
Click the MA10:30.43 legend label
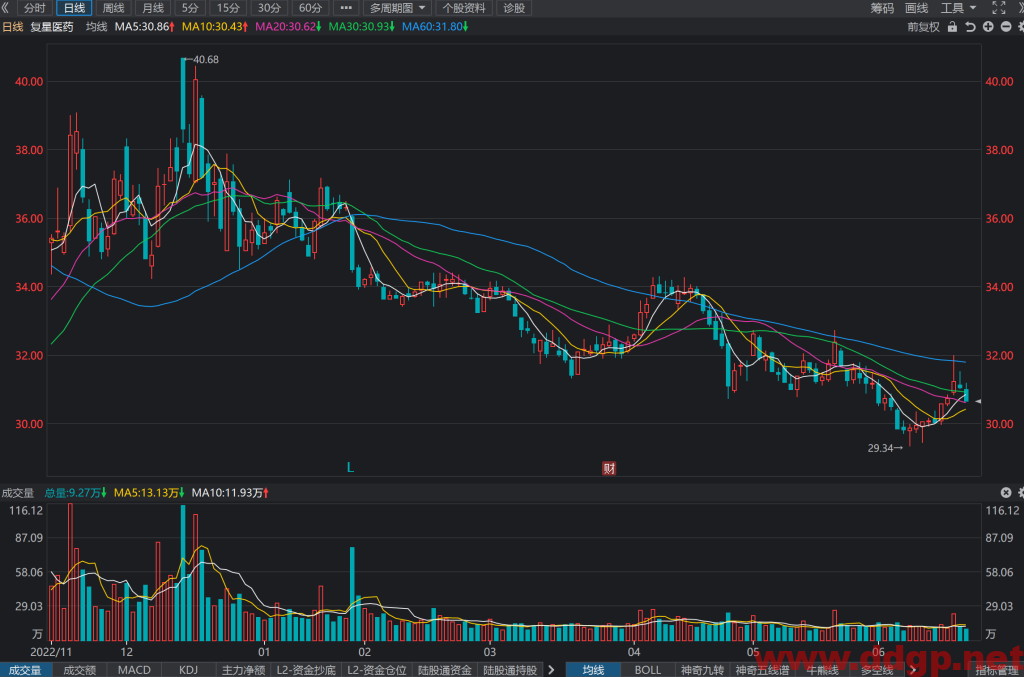tap(214, 27)
